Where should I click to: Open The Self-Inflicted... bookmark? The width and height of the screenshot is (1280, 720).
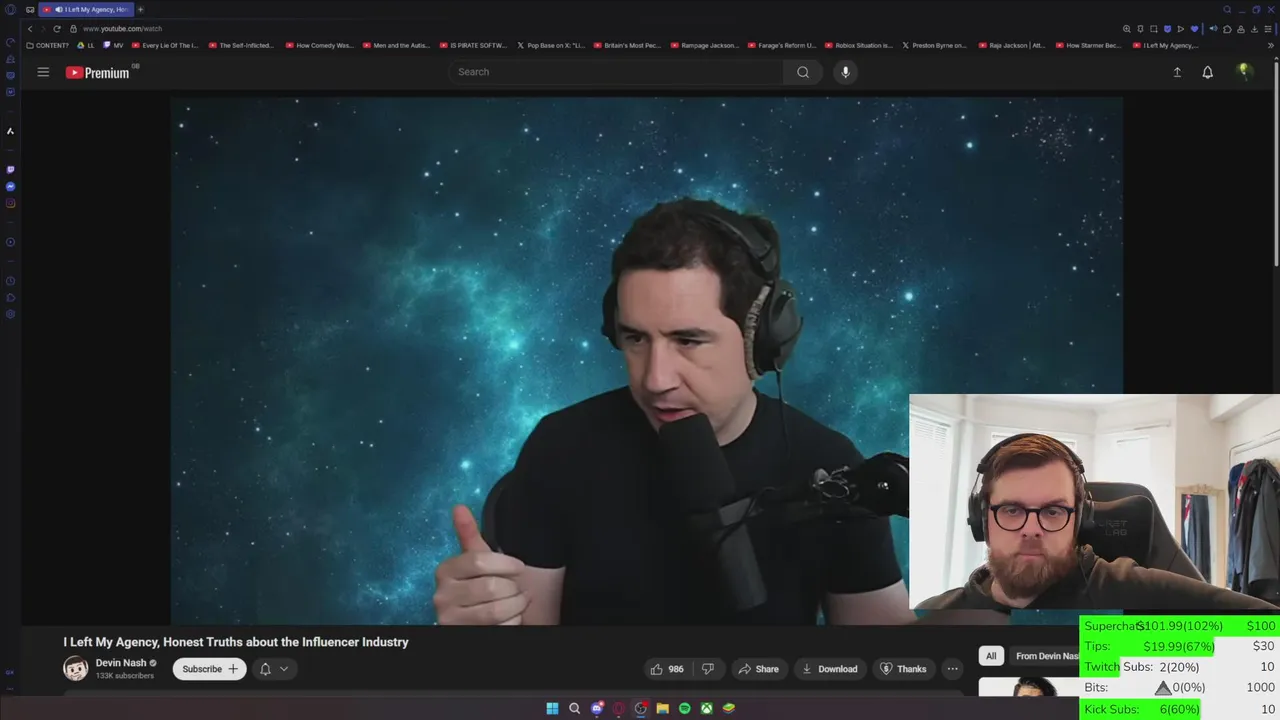pyautogui.click(x=241, y=45)
